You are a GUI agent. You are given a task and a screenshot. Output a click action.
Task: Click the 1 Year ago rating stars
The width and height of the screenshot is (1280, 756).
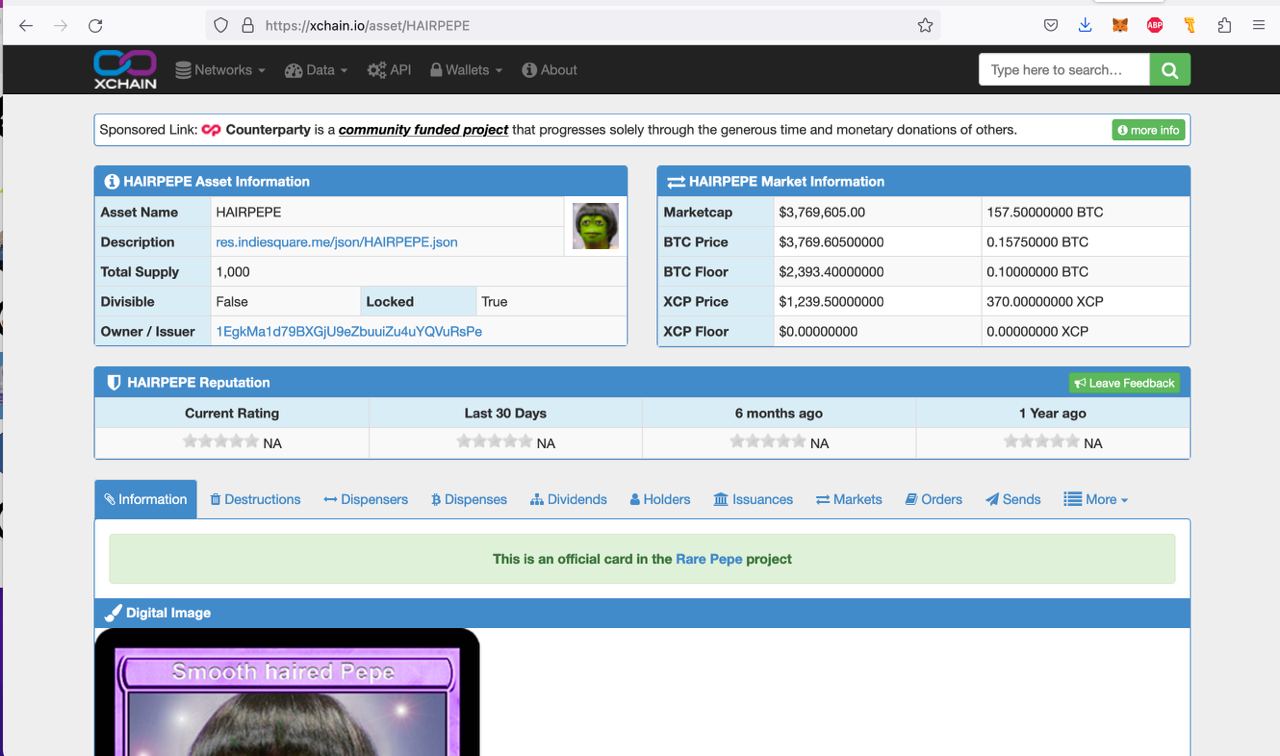click(1041, 442)
